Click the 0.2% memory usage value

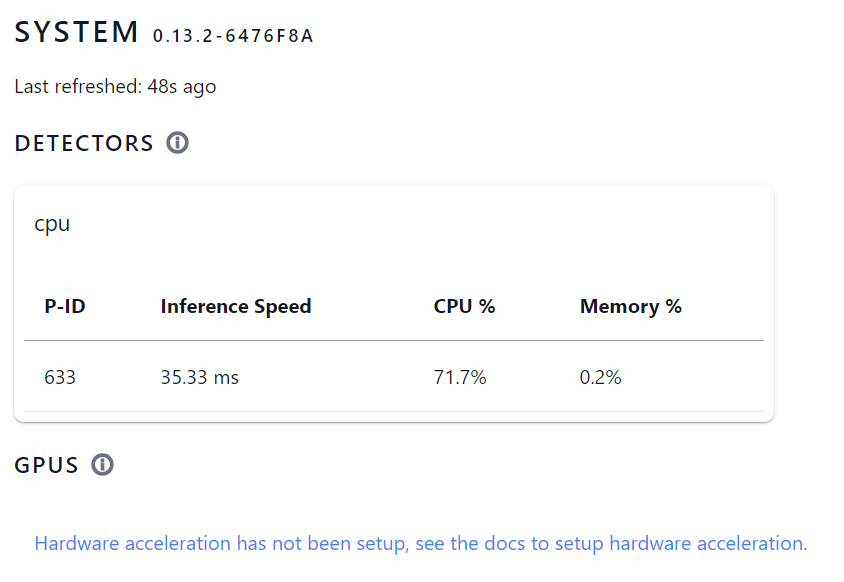(x=600, y=377)
